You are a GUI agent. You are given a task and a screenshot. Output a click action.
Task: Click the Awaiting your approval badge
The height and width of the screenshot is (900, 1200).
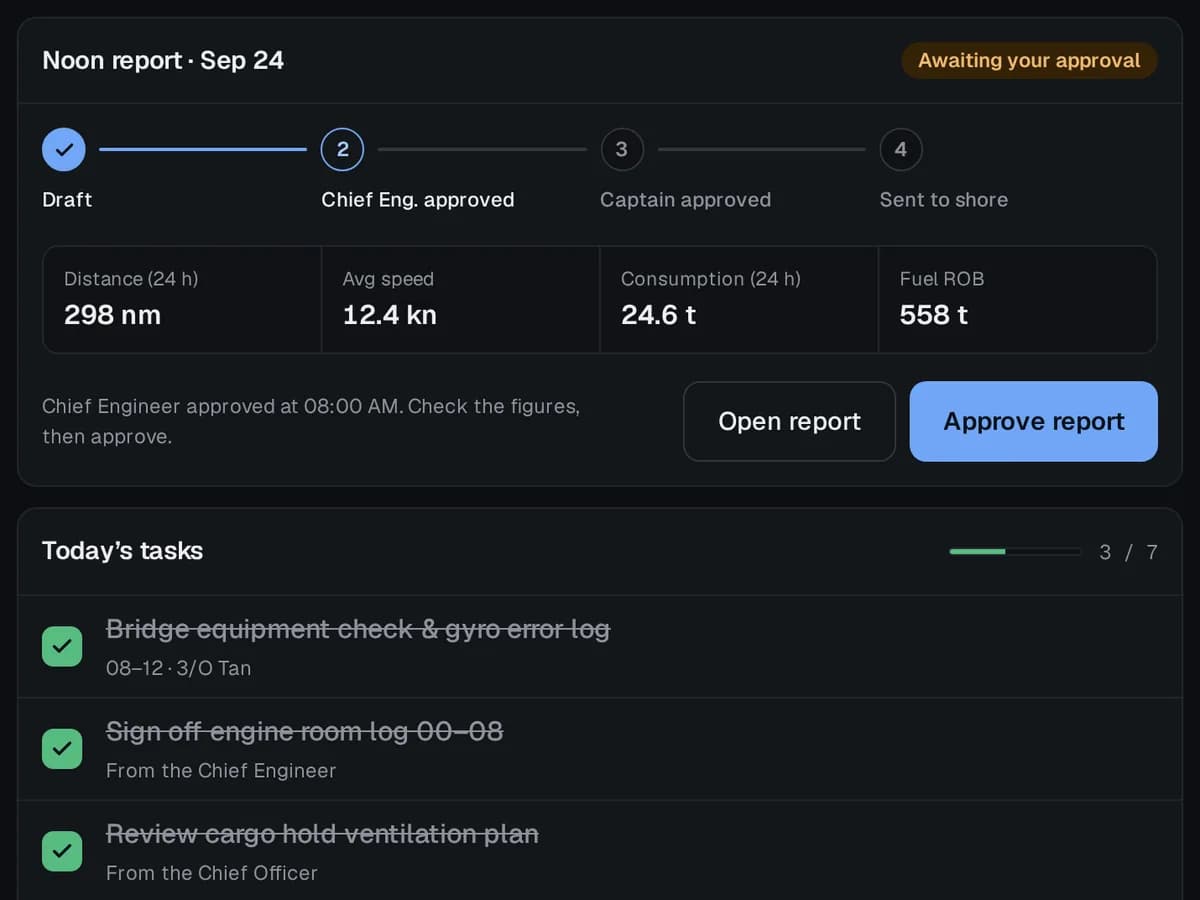point(1029,60)
